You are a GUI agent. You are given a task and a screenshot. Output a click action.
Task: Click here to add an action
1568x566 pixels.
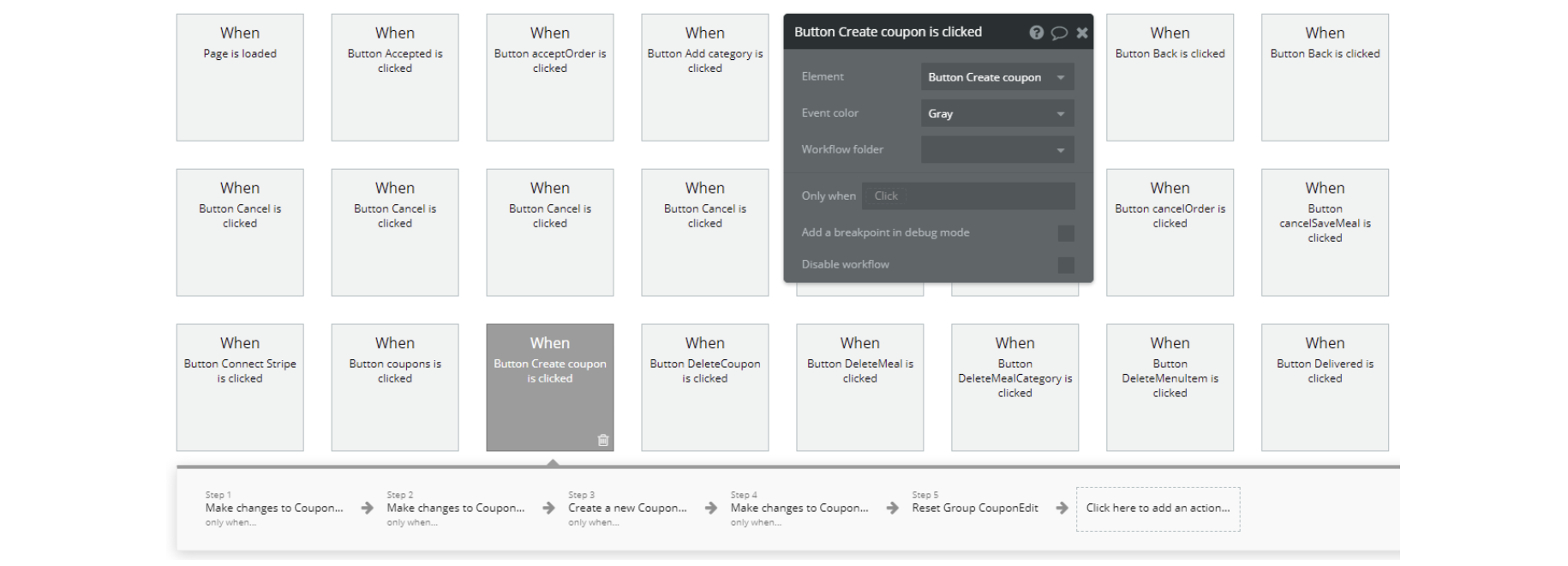coord(1158,509)
